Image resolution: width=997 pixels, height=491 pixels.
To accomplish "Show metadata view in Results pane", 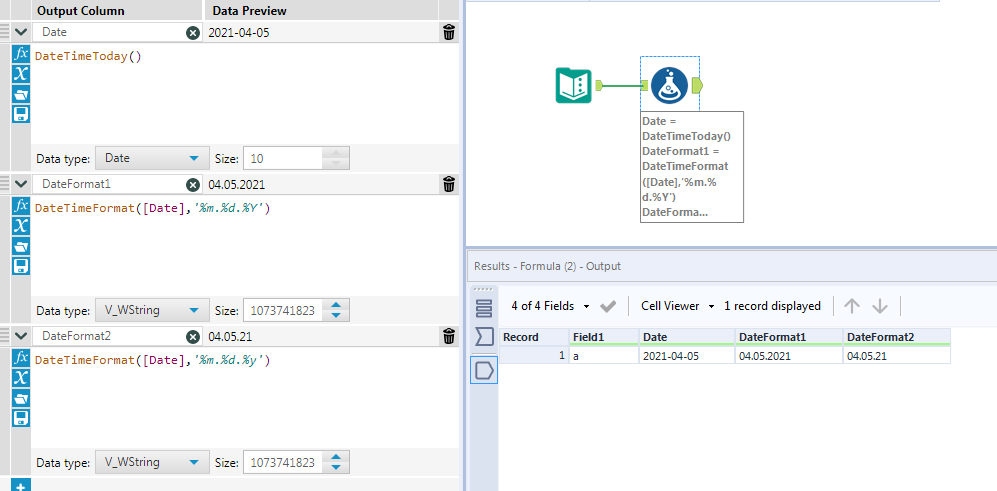I will [x=484, y=309].
